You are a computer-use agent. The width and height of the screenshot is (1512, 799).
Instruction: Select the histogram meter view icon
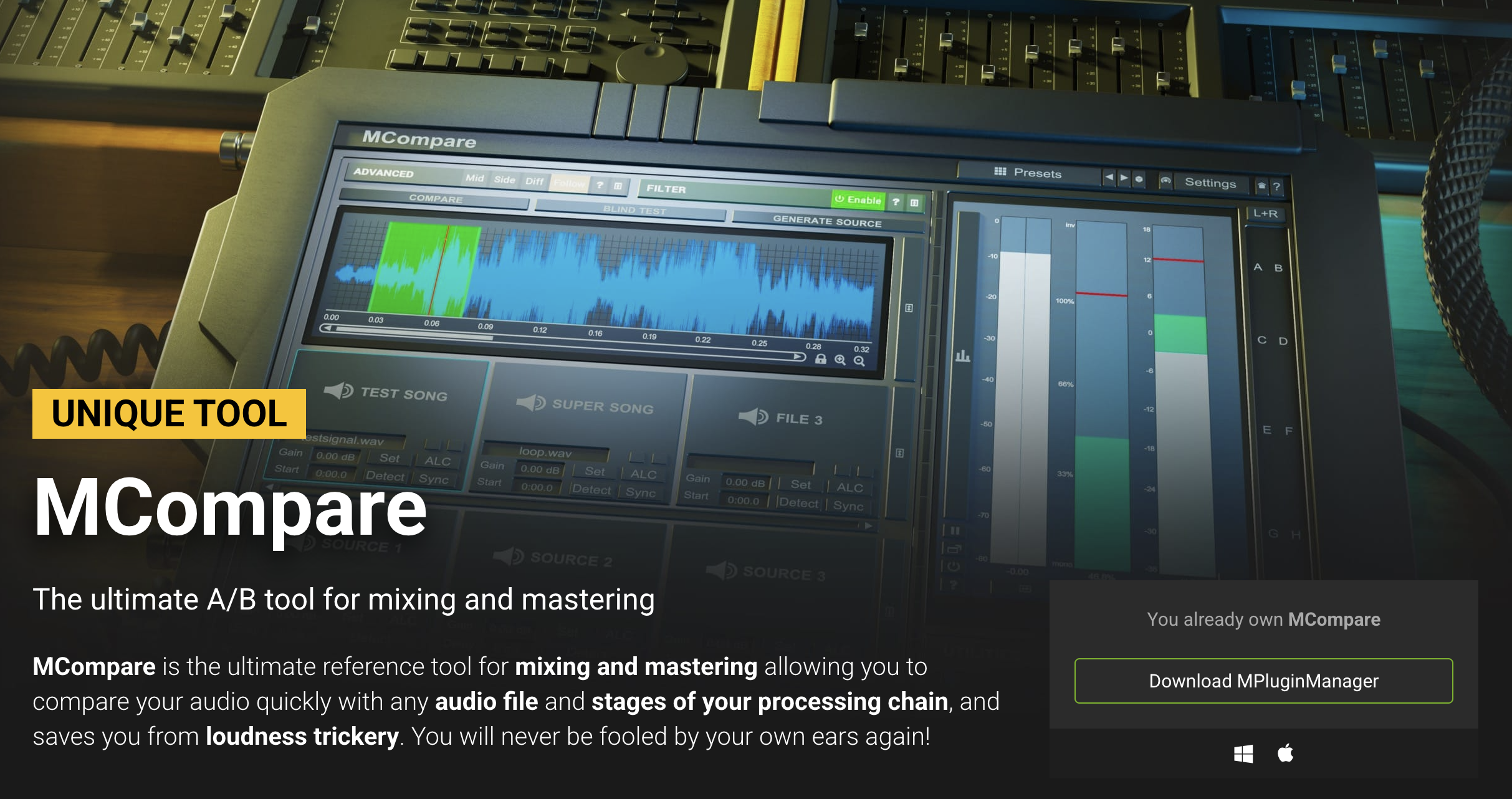pos(963,355)
